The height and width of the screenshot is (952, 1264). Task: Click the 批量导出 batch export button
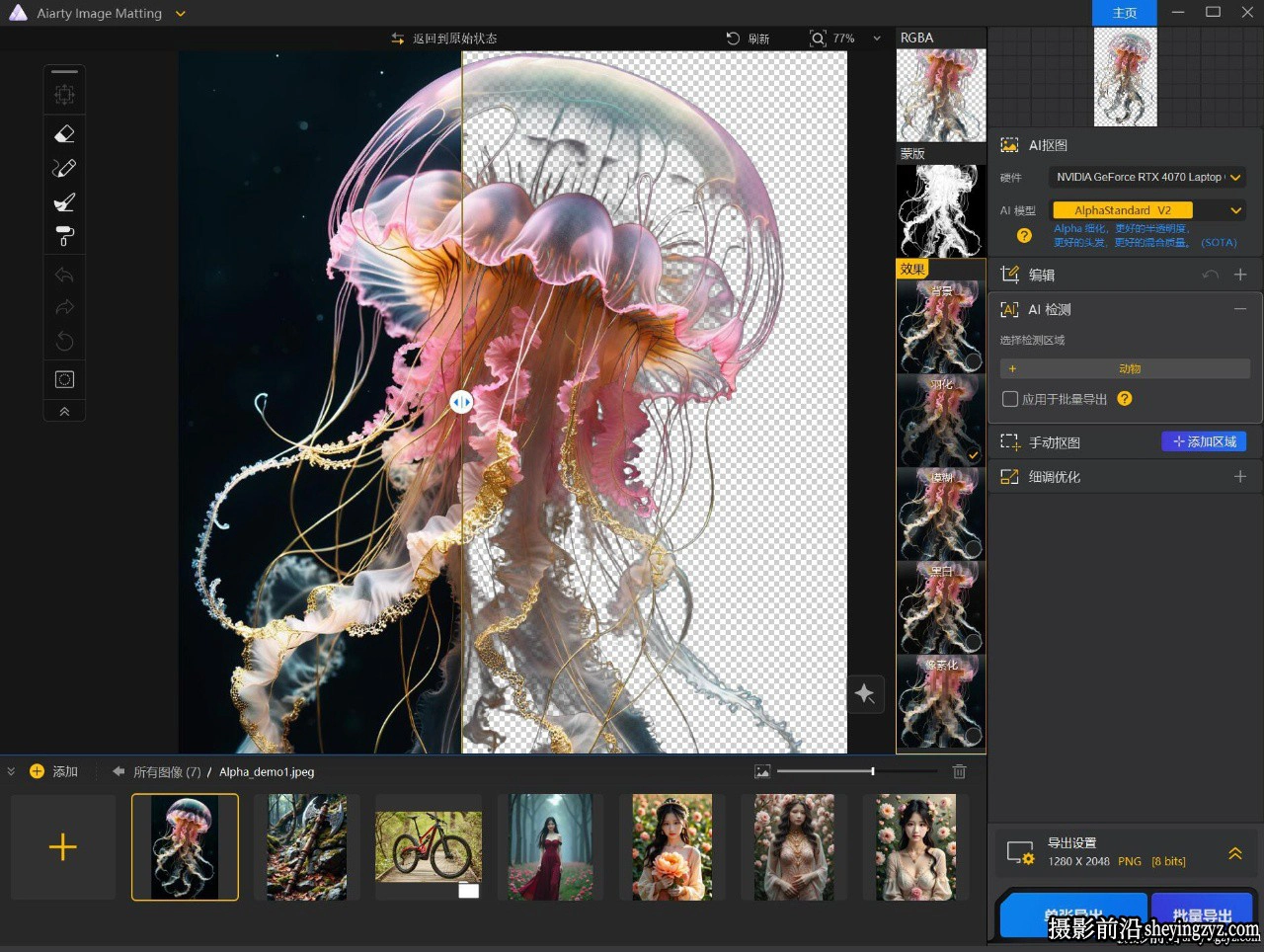click(1202, 915)
